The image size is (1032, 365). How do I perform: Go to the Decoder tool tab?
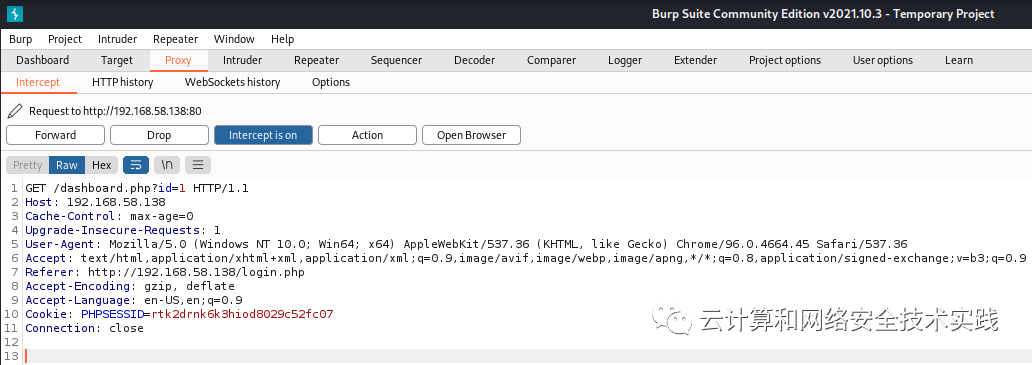point(475,60)
